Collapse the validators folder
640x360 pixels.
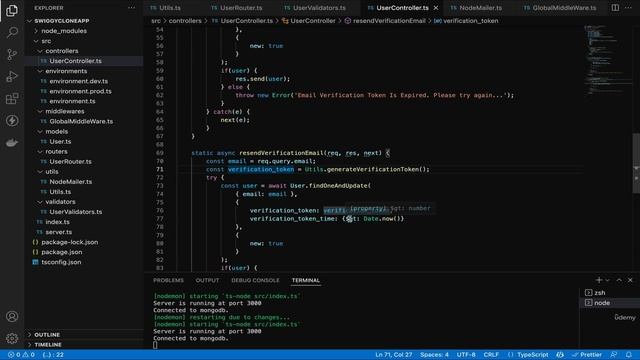(60, 202)
